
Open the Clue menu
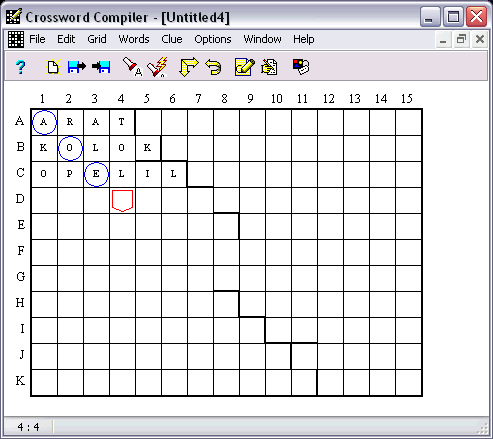[x=172, y=39]
